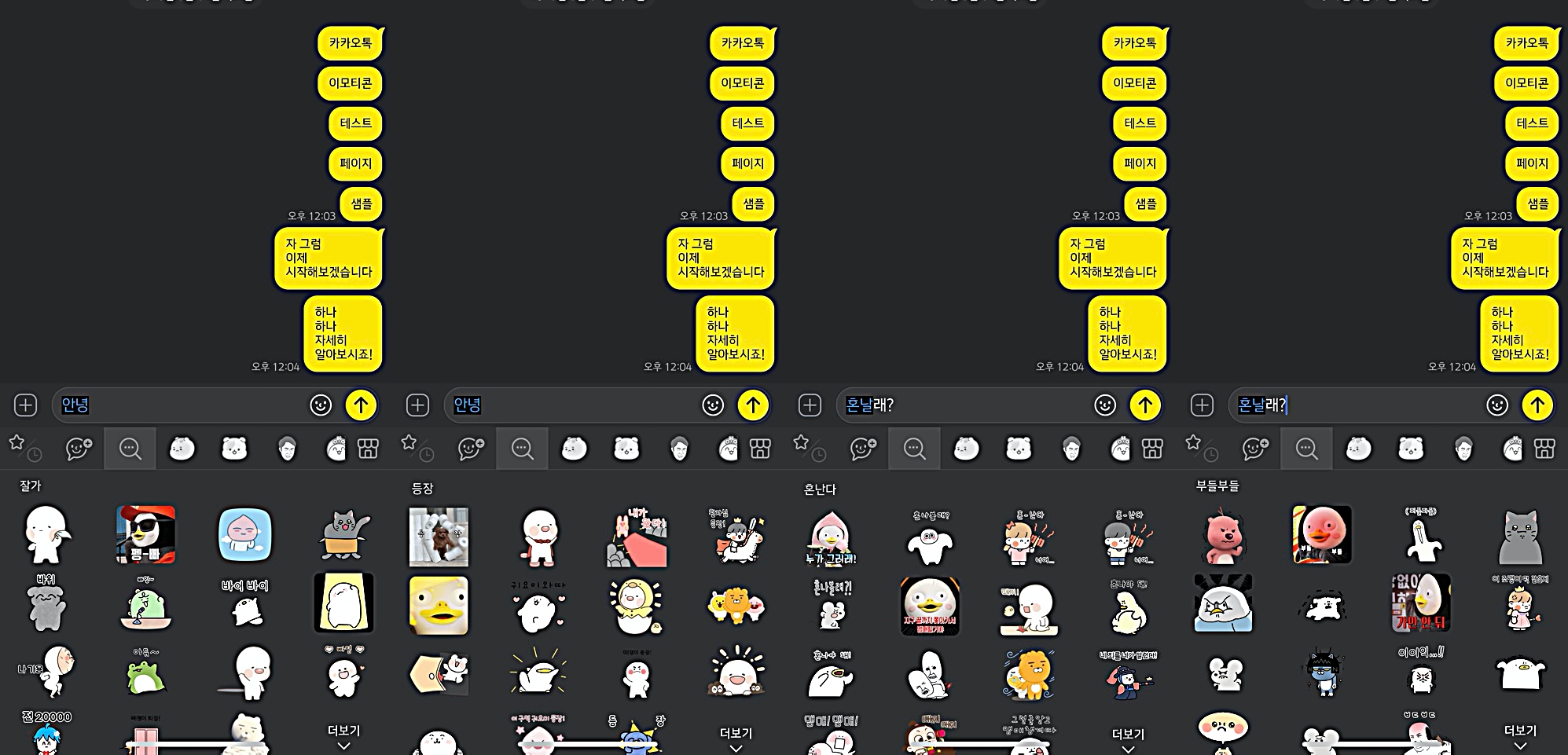This screenshot has height=755, width=1568.
Task: Pick the orange Ryan lion emoticon in 혼난다
Action: pos(1029,674)
